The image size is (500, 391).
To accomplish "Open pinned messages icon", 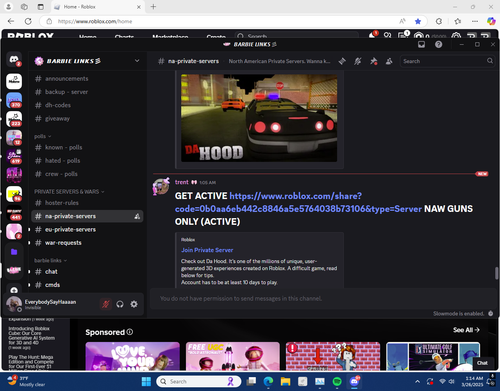I will 373,61.
